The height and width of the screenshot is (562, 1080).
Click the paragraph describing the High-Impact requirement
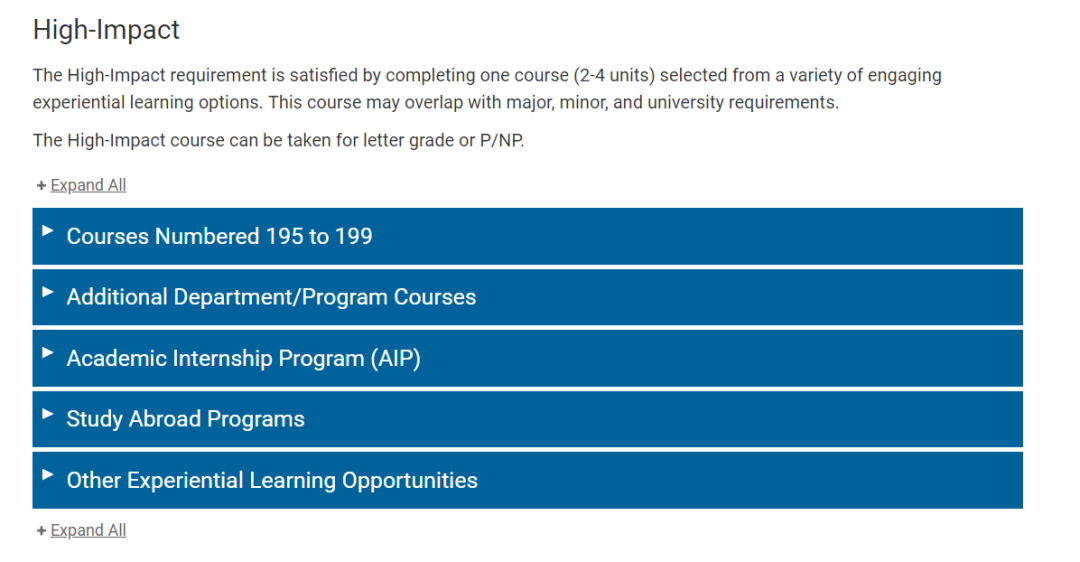[487, 88]
